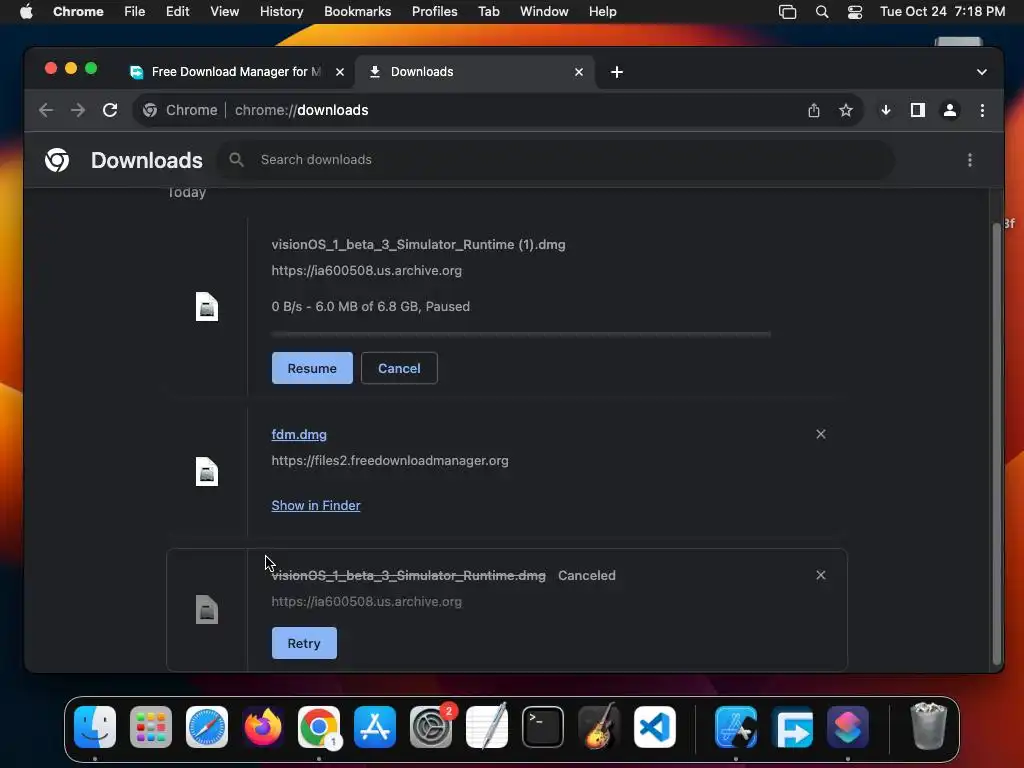This screenshot has width=1024, height=768.
Task: Close the Downloads tab
Action: pos(579,72)
